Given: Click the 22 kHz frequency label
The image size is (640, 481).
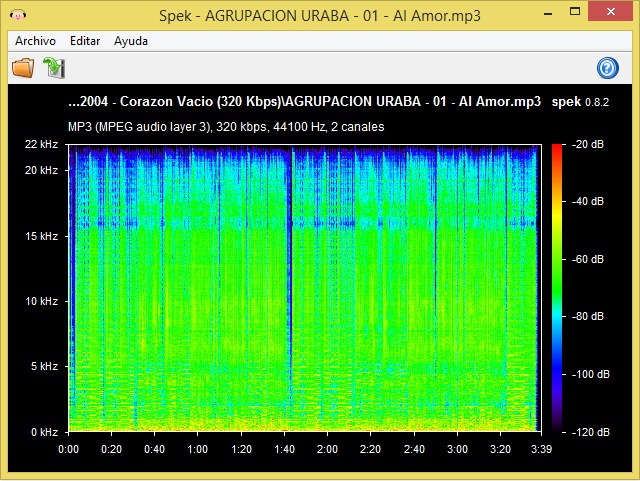Looking at the screenshot, I should 41,144.
